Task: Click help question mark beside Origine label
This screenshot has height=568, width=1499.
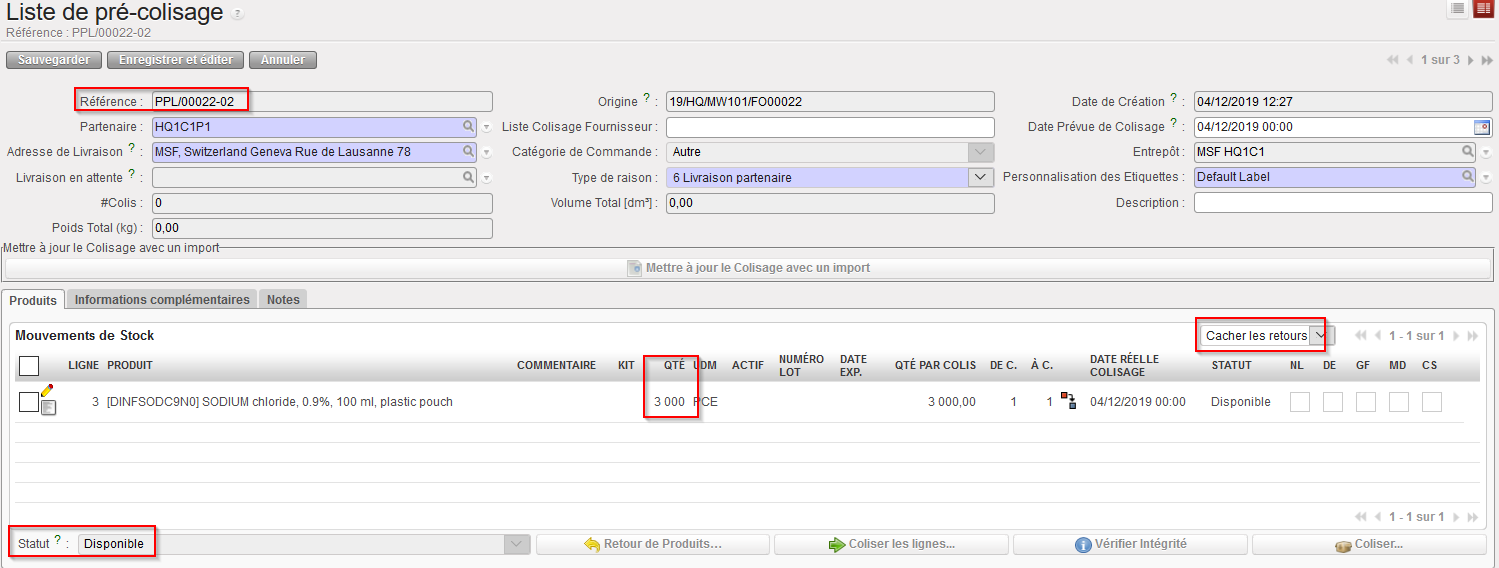Action: pyautogui.click(x=648, y=99)
